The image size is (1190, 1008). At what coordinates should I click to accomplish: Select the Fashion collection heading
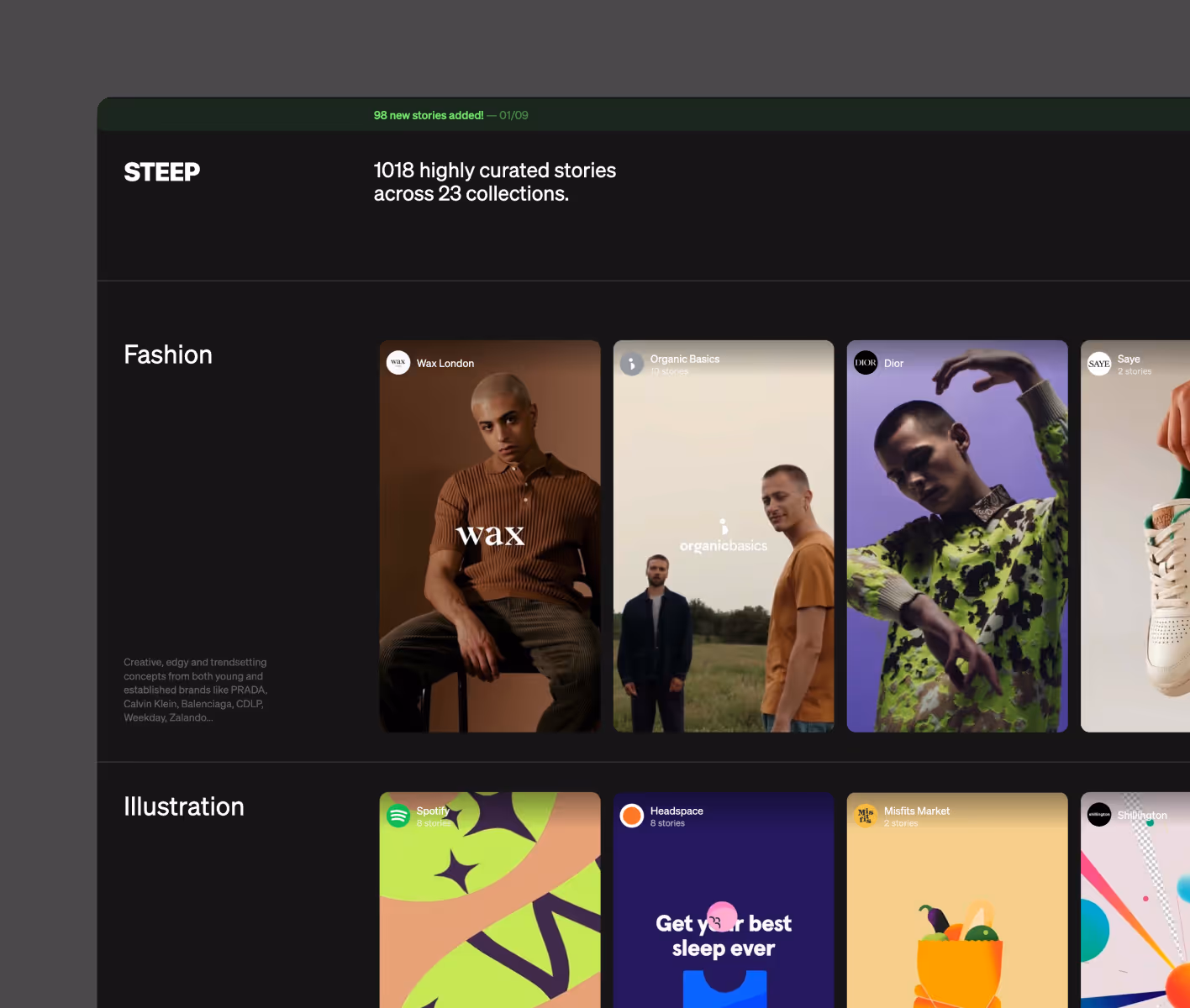pyautogui.click(x=168, y=354)
